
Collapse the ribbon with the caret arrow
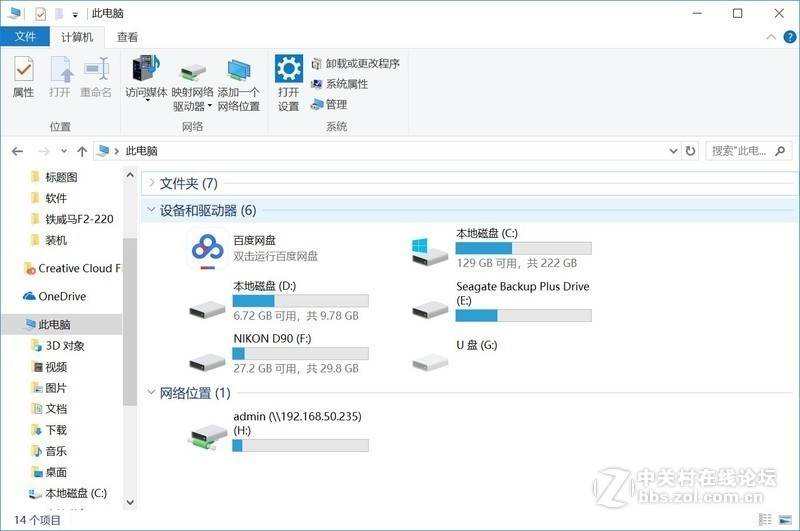[x=771, y=37]
